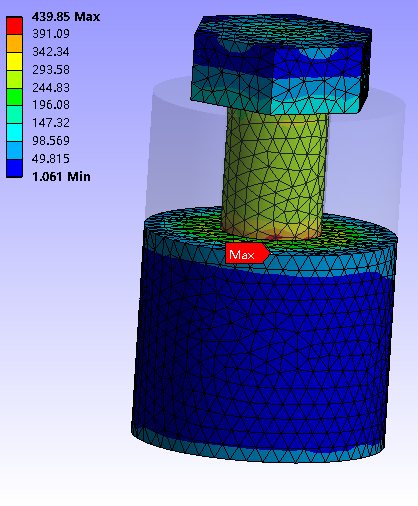Select the orange legend color band

coord(14,43)
